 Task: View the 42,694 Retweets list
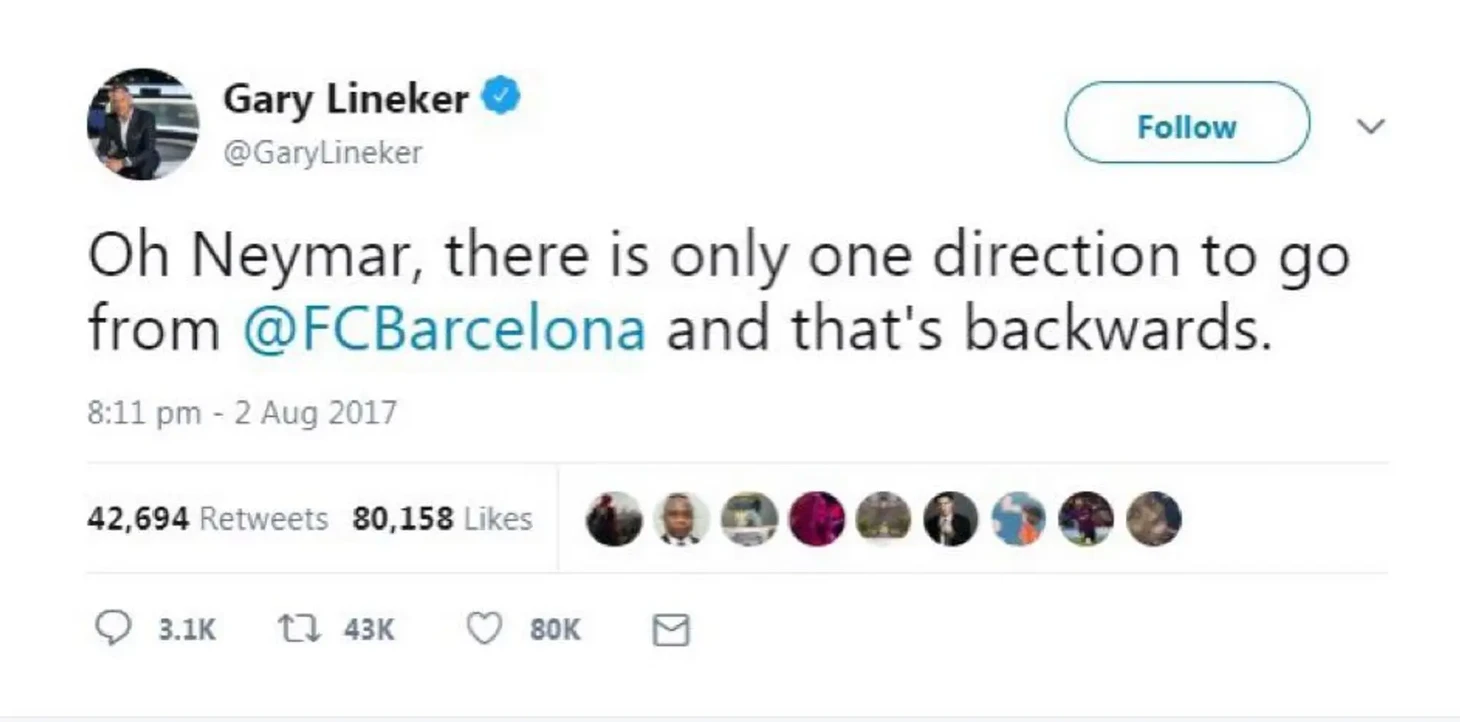208,519
